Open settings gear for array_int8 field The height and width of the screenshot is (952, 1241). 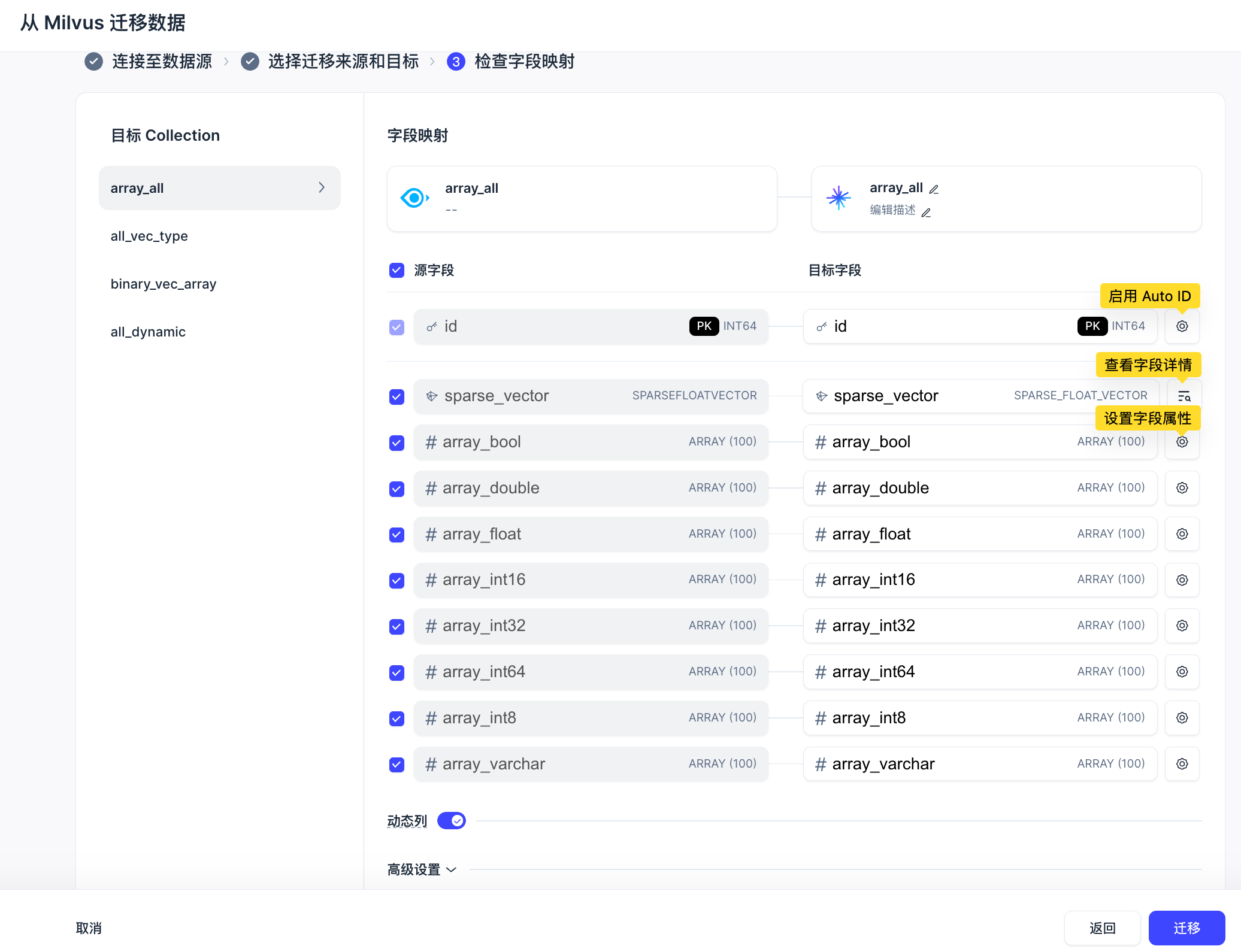(1182, 718)
